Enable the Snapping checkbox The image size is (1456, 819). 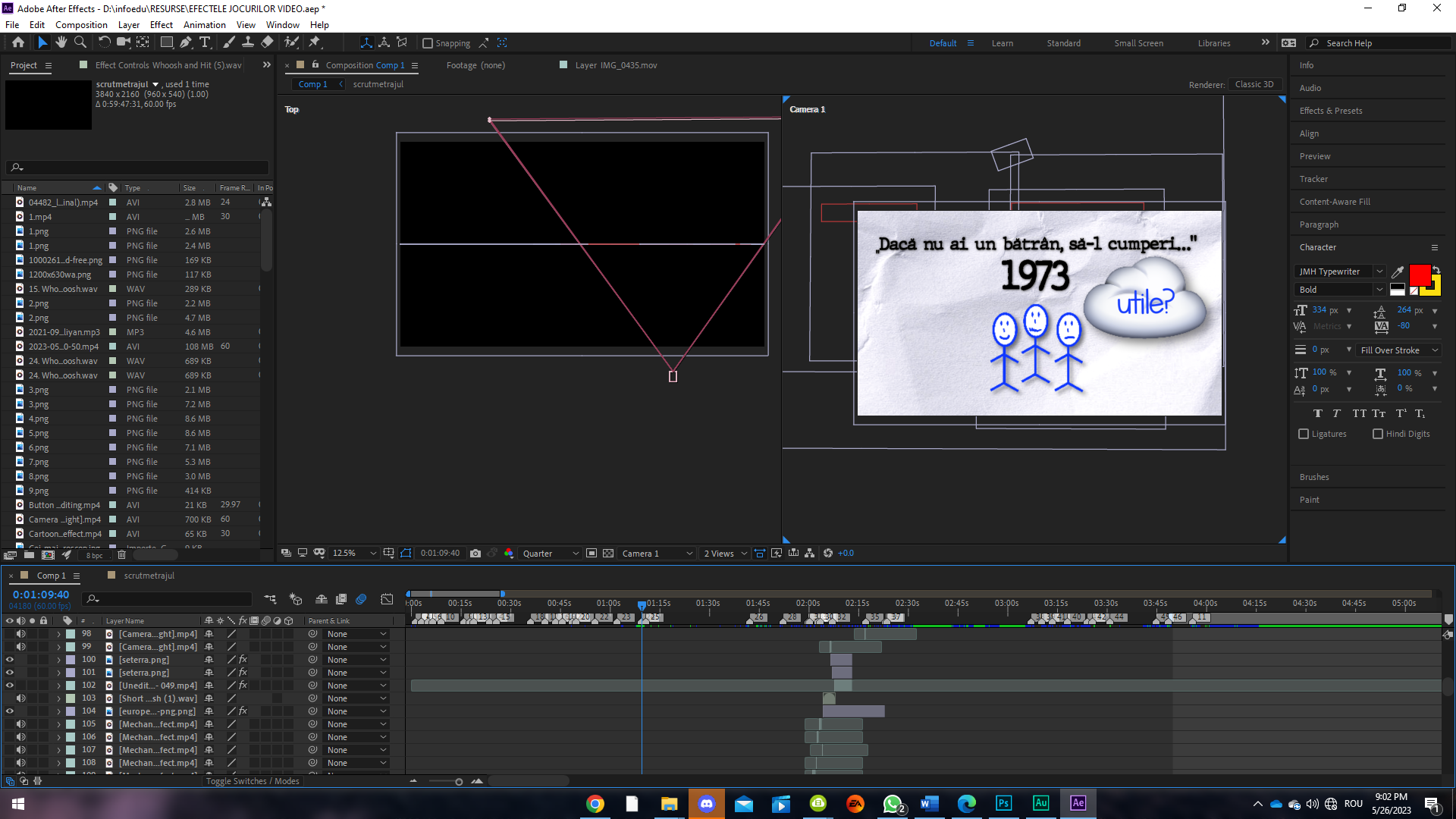[428, 43]
